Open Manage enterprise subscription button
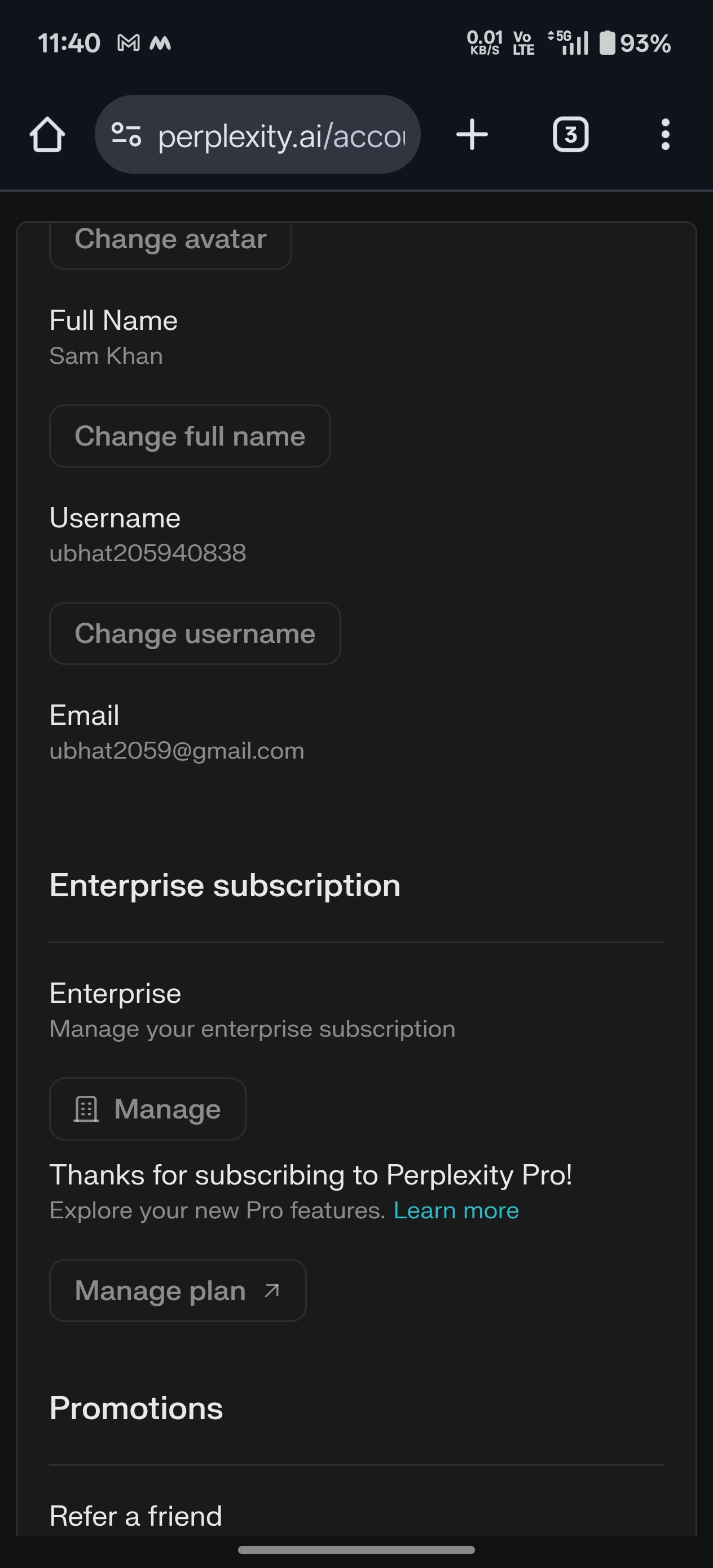Viewport: 713px width, 1568px height. pos(148,1109)
